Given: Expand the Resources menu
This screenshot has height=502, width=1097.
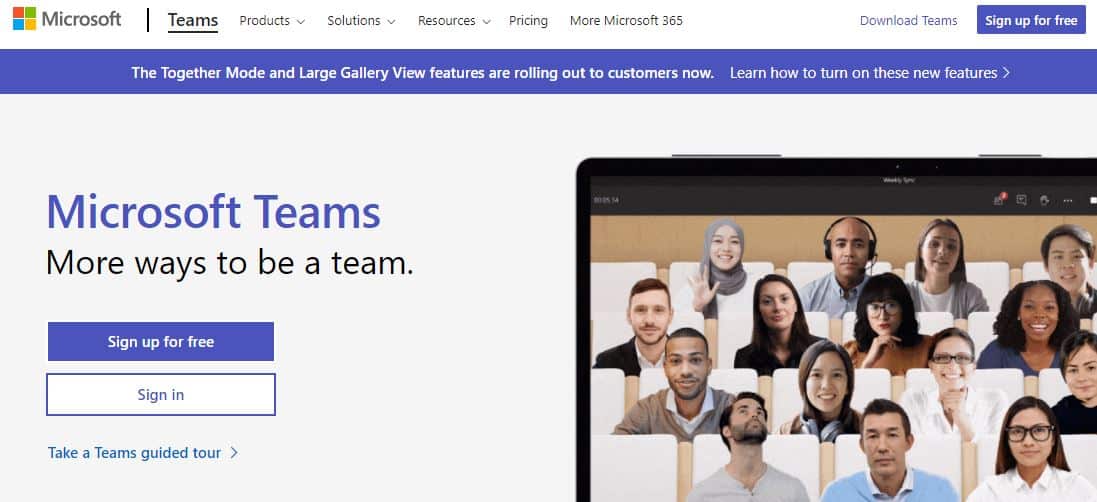Looking at the screenshot, I should point(454,21).
